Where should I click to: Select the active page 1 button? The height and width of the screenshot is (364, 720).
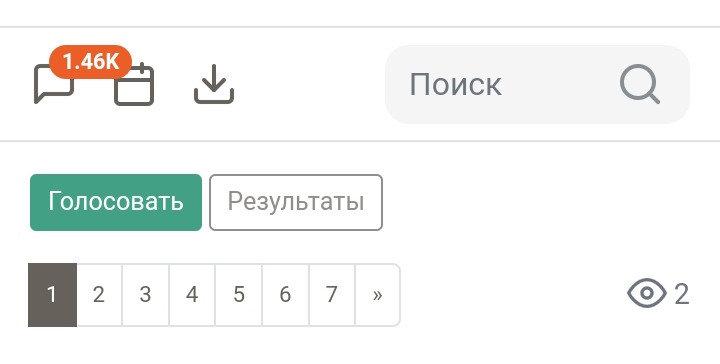click(52, 295)
